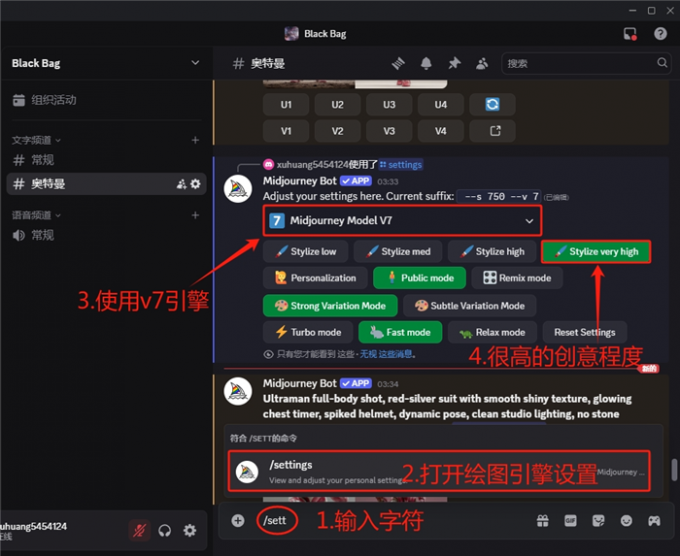The image size is (680, 556).
Task: Click invite people icon on 奥特曼 channel
Action: (181, 184)
